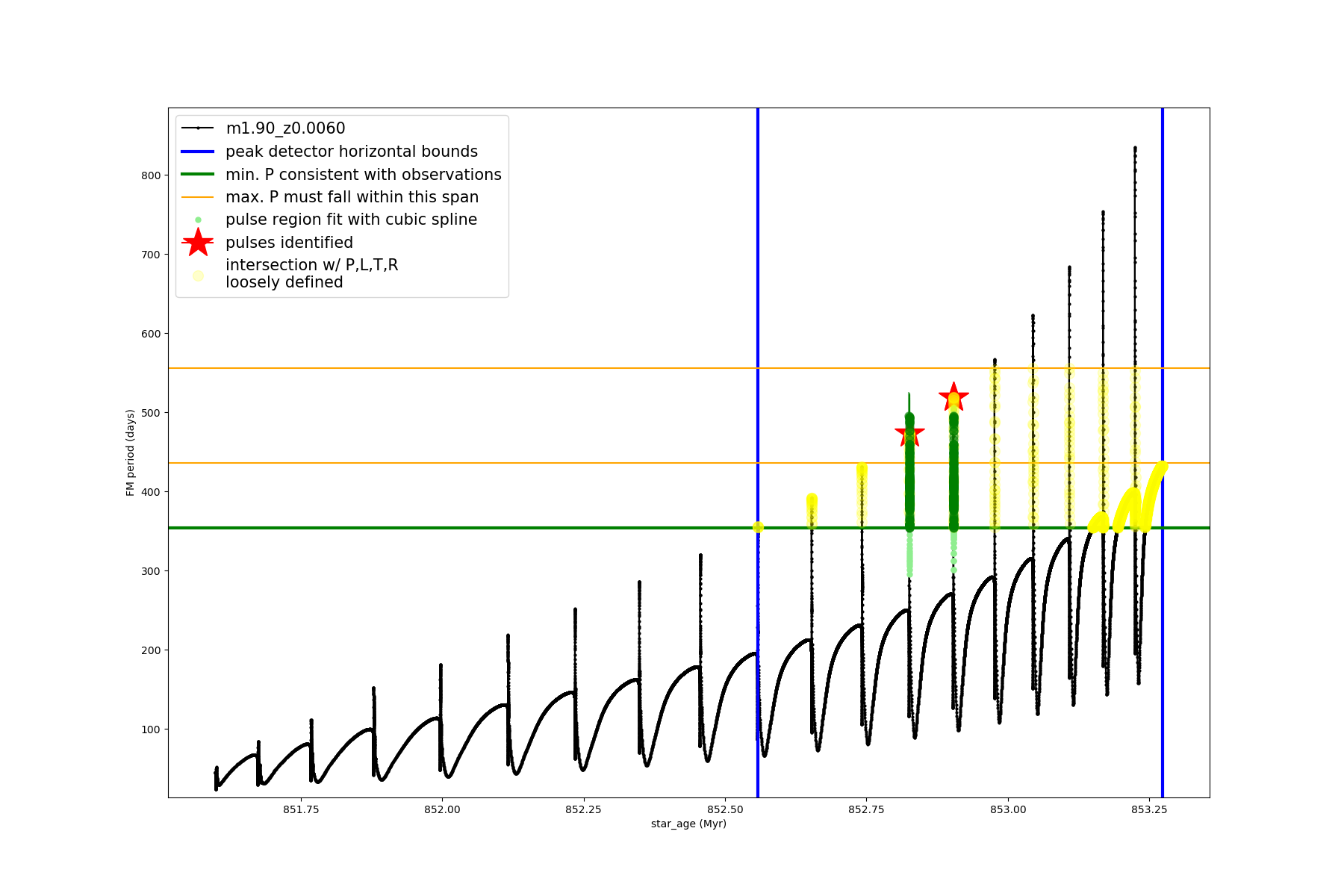Click the right red star pulse marker
This screenshot has height=896, width=1344.
click(953, 397)
